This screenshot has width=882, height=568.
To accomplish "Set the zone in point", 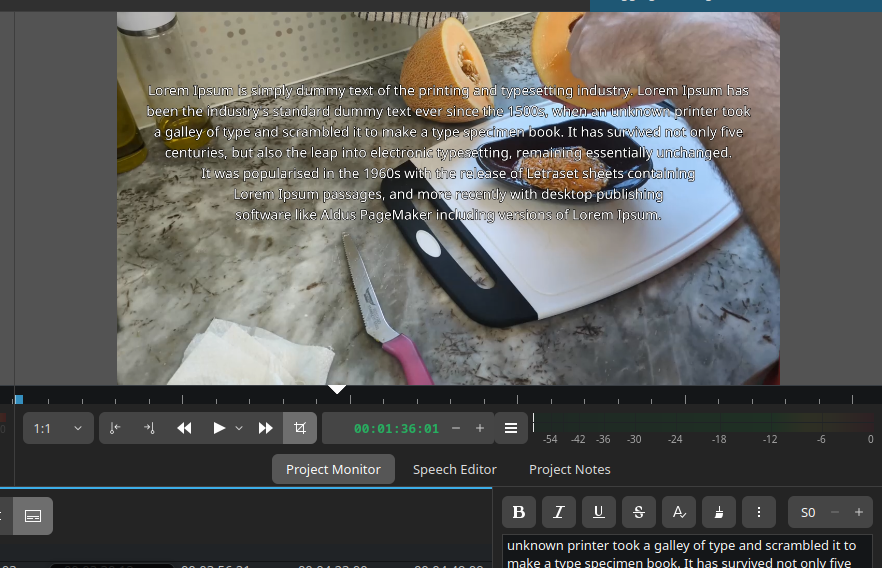I will point(115,428).
